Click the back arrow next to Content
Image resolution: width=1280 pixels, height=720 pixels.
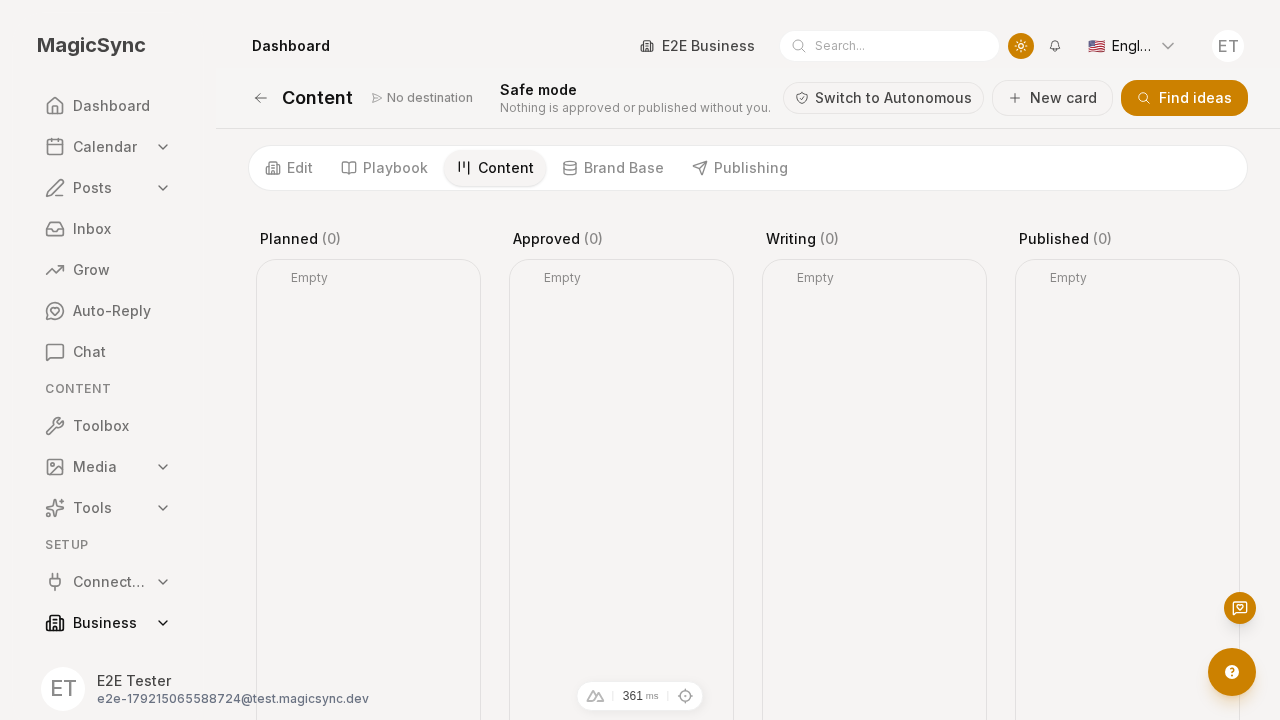[261, 98]
